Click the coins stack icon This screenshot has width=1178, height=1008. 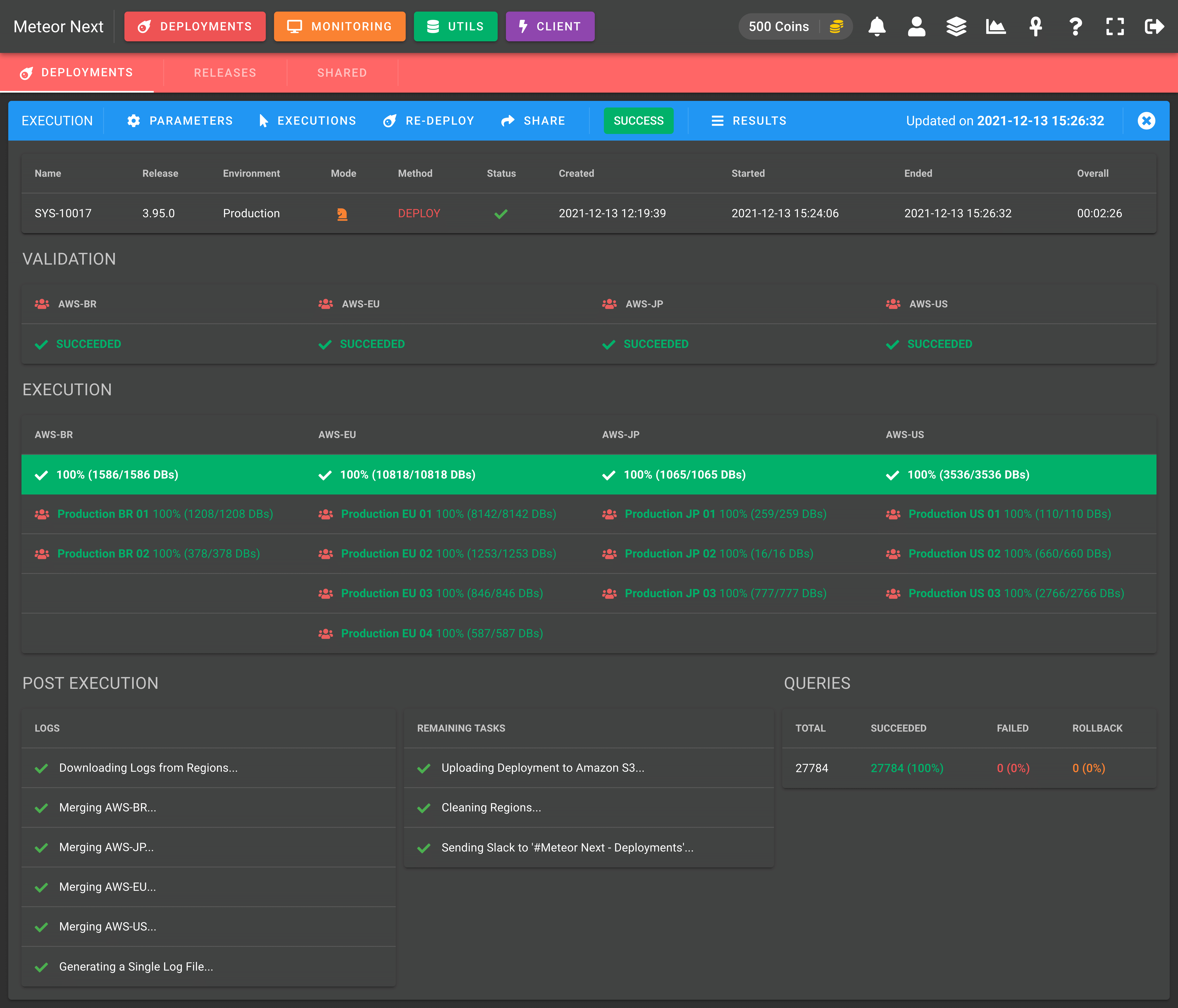point(836,27)
